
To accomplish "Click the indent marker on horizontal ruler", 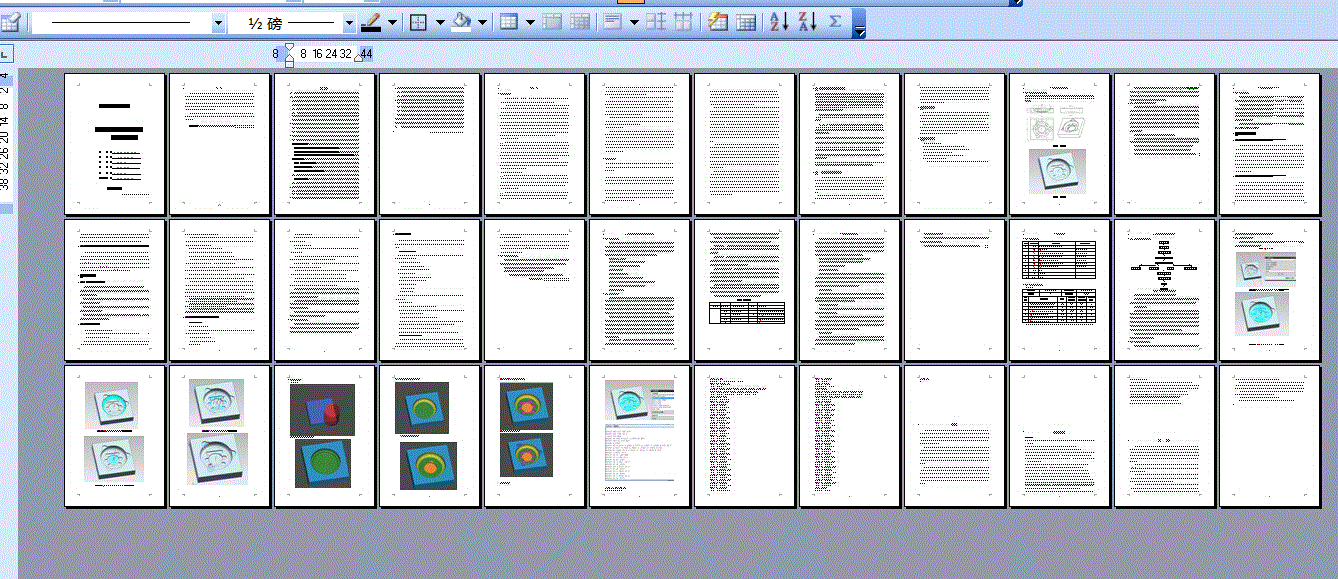I will [290, 54].
